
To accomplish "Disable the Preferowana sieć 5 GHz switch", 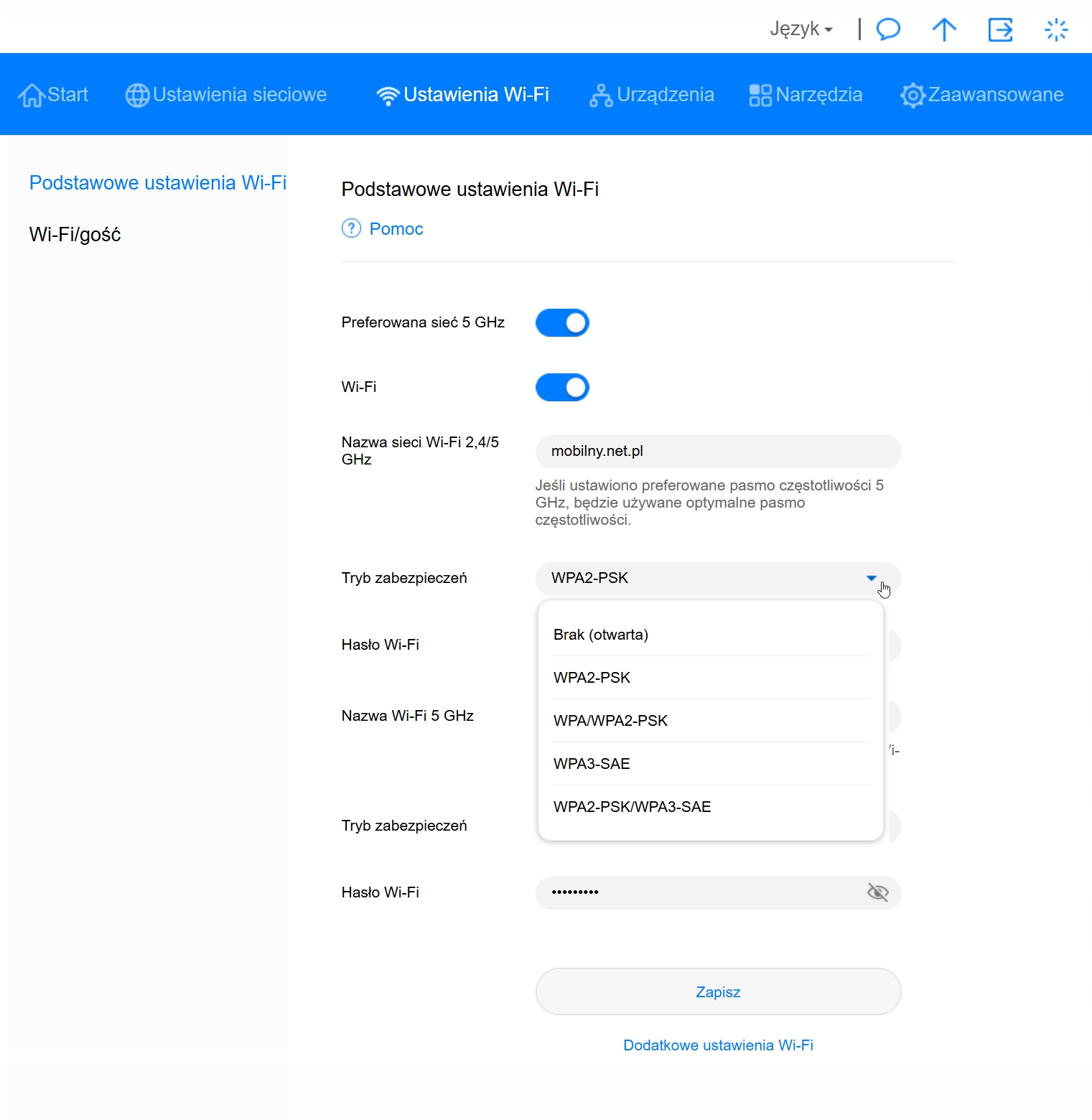I will pos(562,323).
